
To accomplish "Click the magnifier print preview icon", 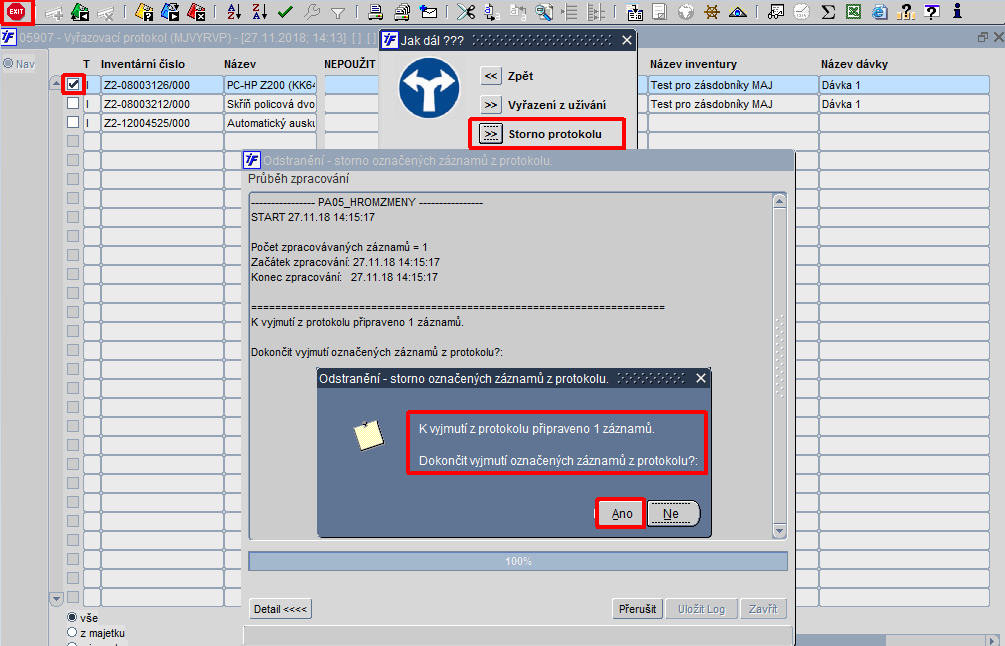I will coord(544,12).
